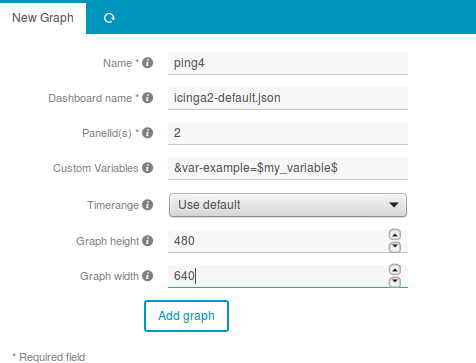Click the 'PanelId(s)' label text

107,133
